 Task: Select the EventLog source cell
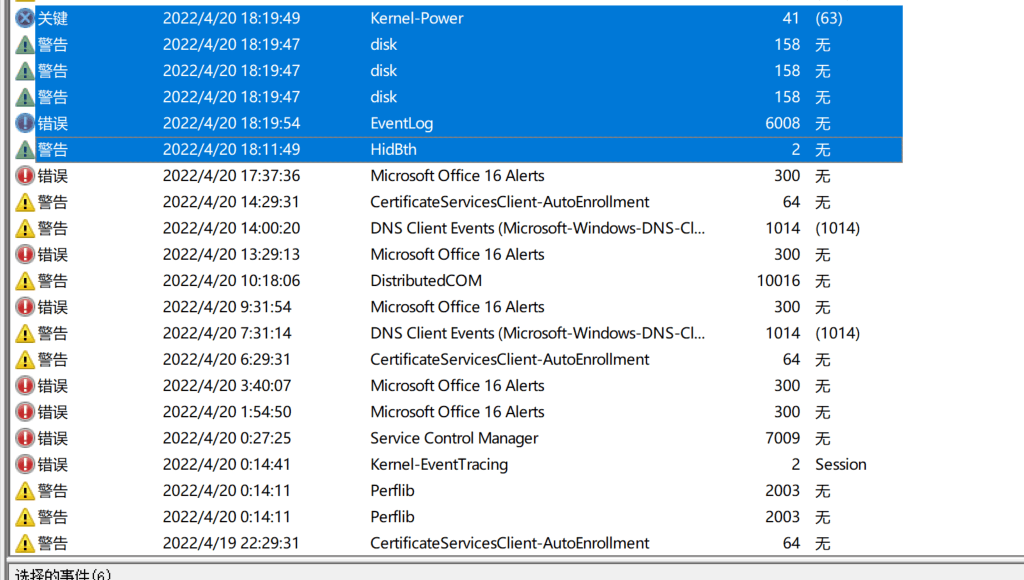tap(402, 123)
